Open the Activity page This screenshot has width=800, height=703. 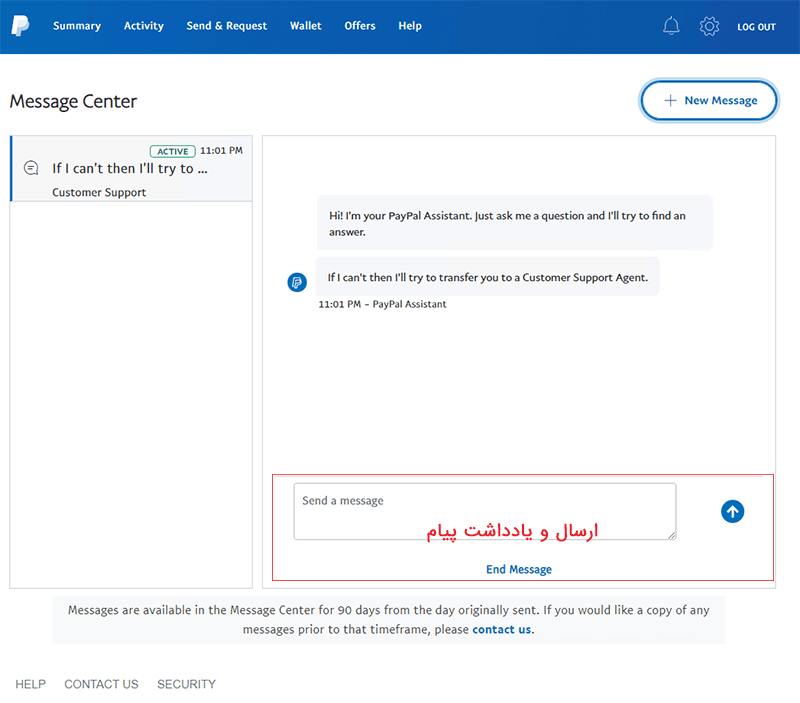pos(143,26)
